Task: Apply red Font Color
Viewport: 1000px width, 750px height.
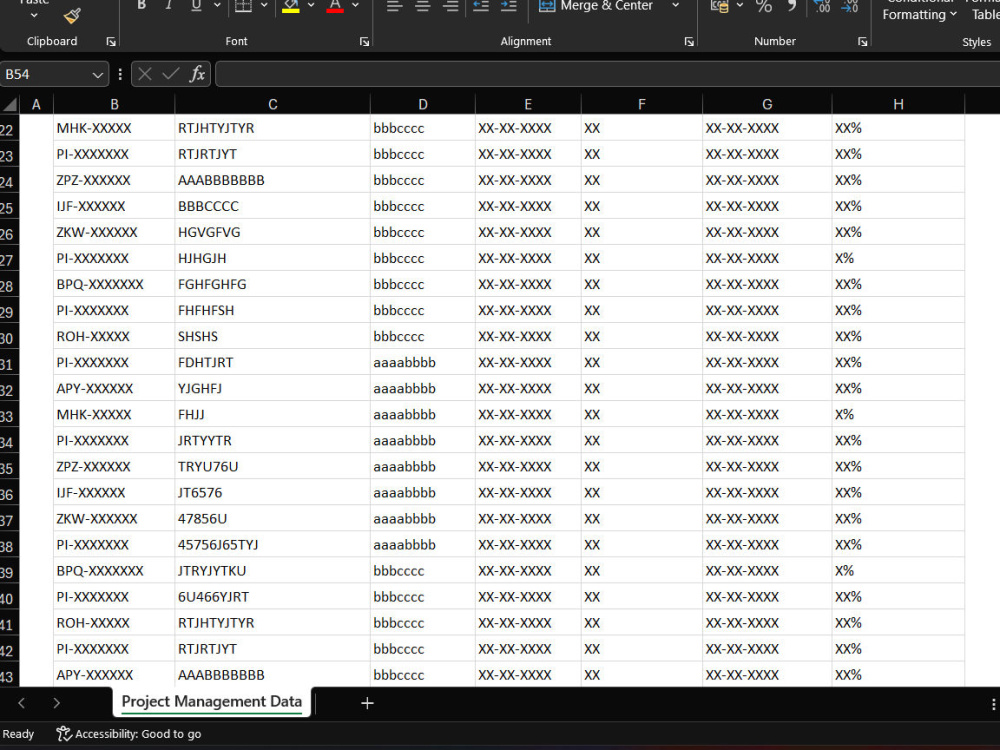Action: [x=335, y=6]
